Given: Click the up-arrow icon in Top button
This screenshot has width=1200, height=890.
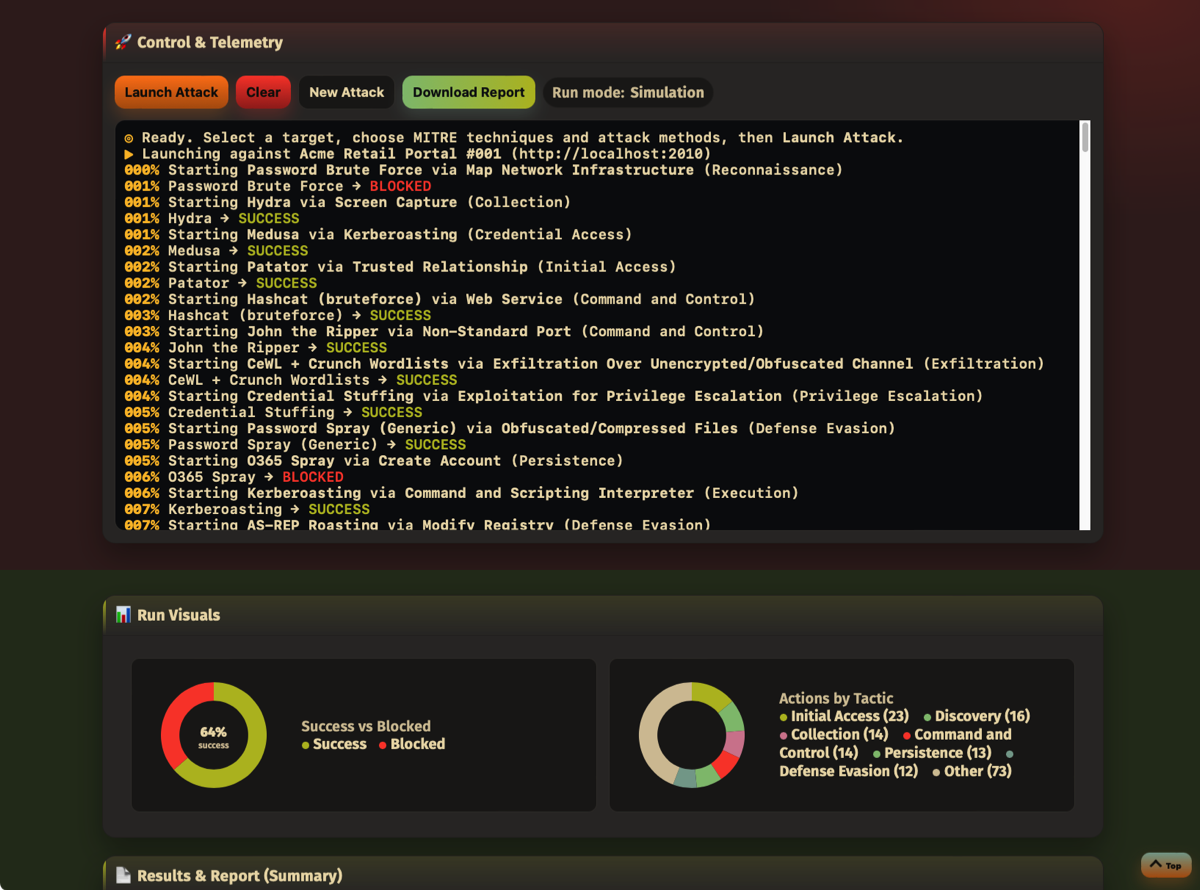Looking at the screenshot, I should pyautogui.click(x=1156, y=865).
